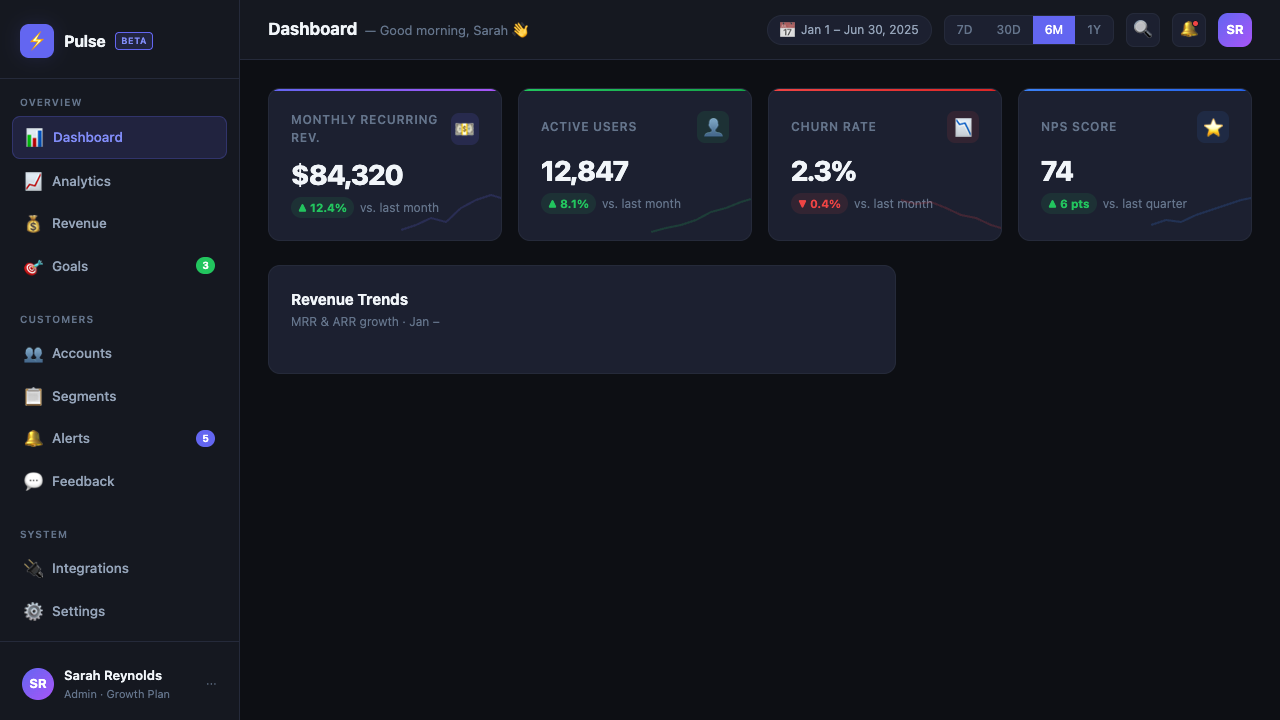Screen dimensions: 1280x720
Task: Click the SR avatar in the sidebar footer
Action: (38, 684)
